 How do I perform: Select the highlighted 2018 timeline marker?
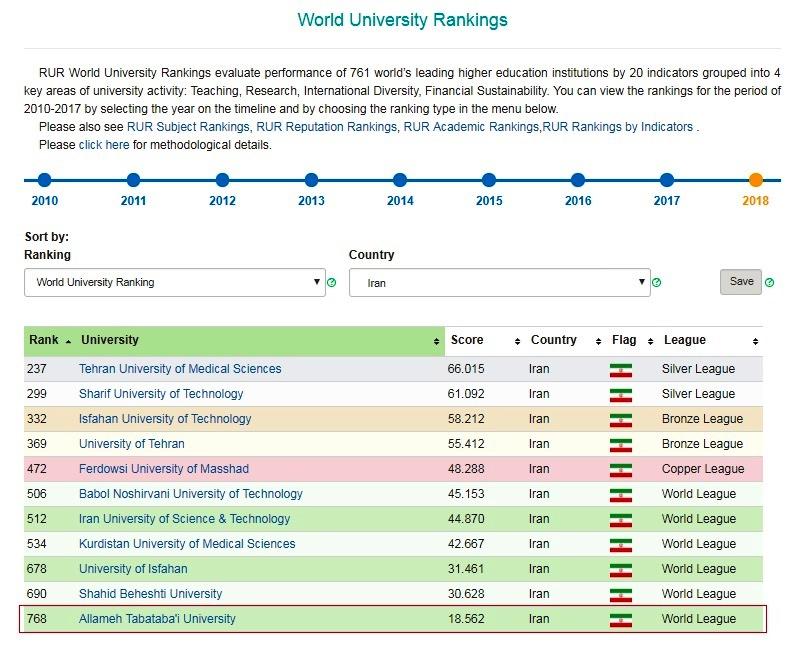tap(756, 180)
